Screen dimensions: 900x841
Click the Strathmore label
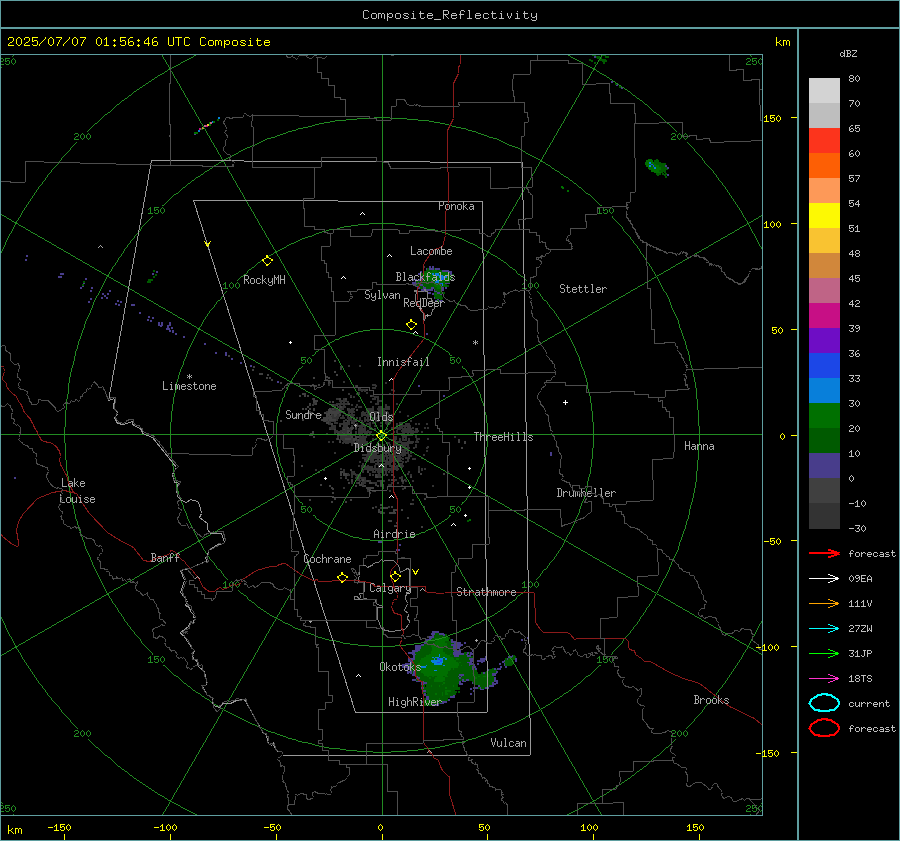click(486, 592)
